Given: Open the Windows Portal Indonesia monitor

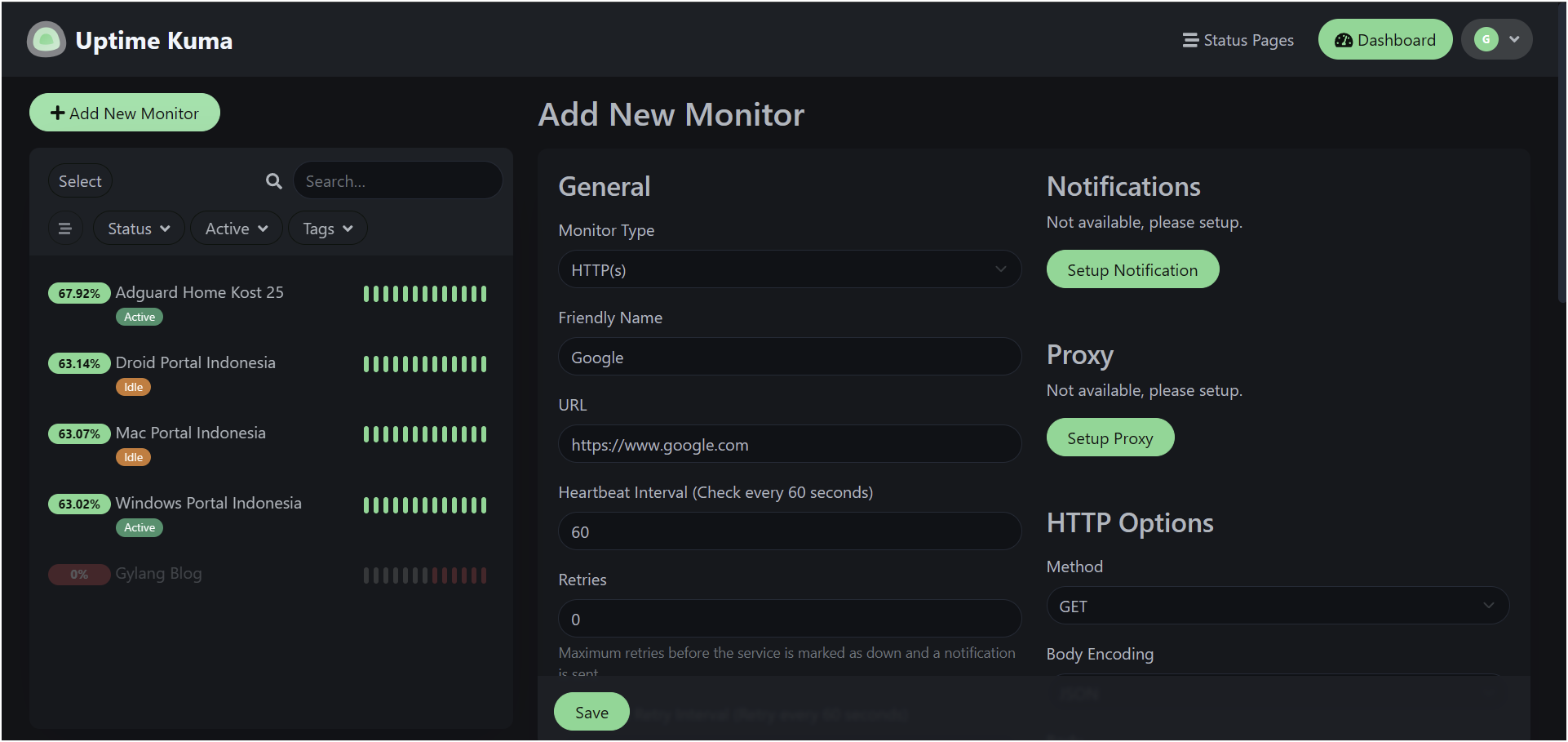Looking at the screenshot, I should [271, 513].
